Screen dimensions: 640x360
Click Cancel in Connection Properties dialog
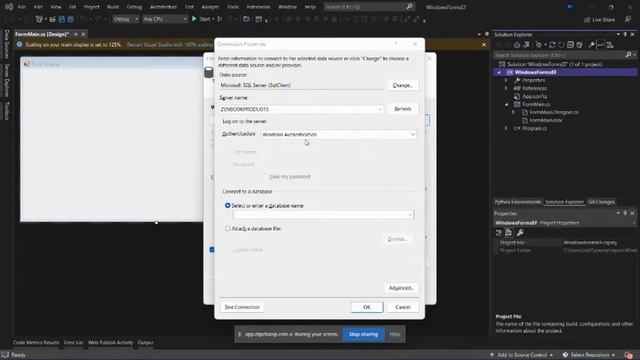coord(402,307)
